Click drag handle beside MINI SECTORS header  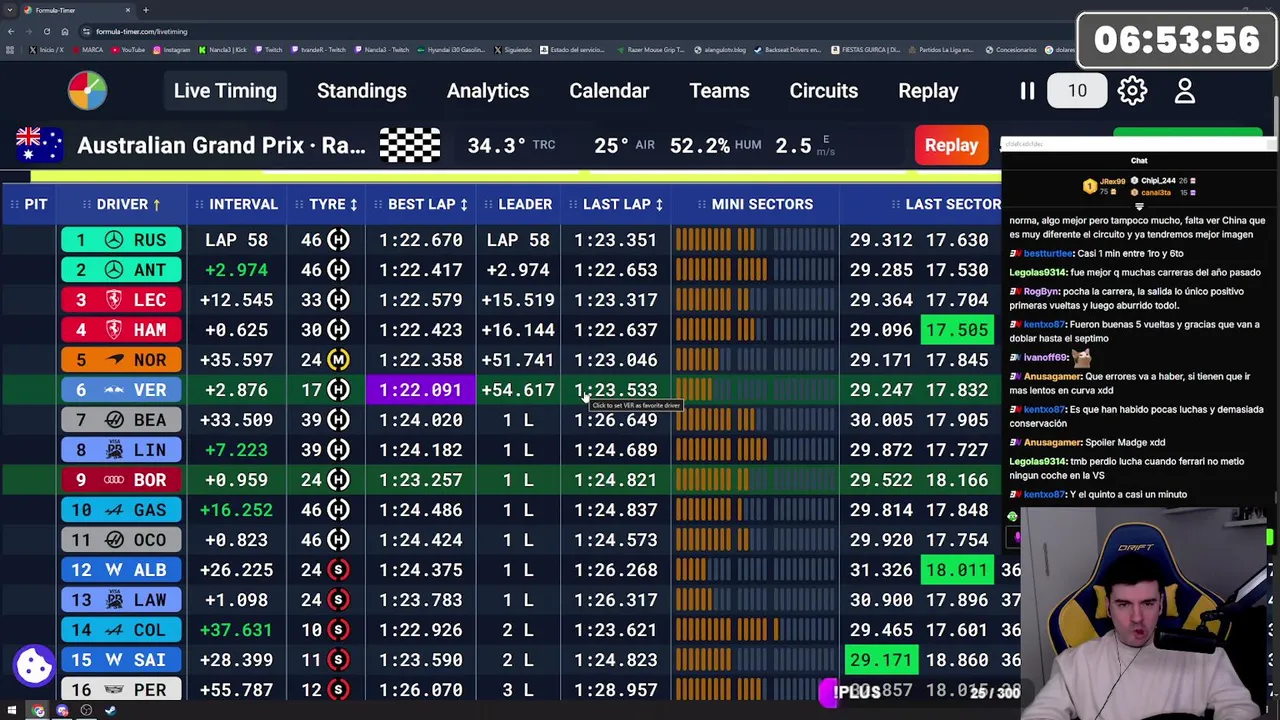[x=701, y=204]
